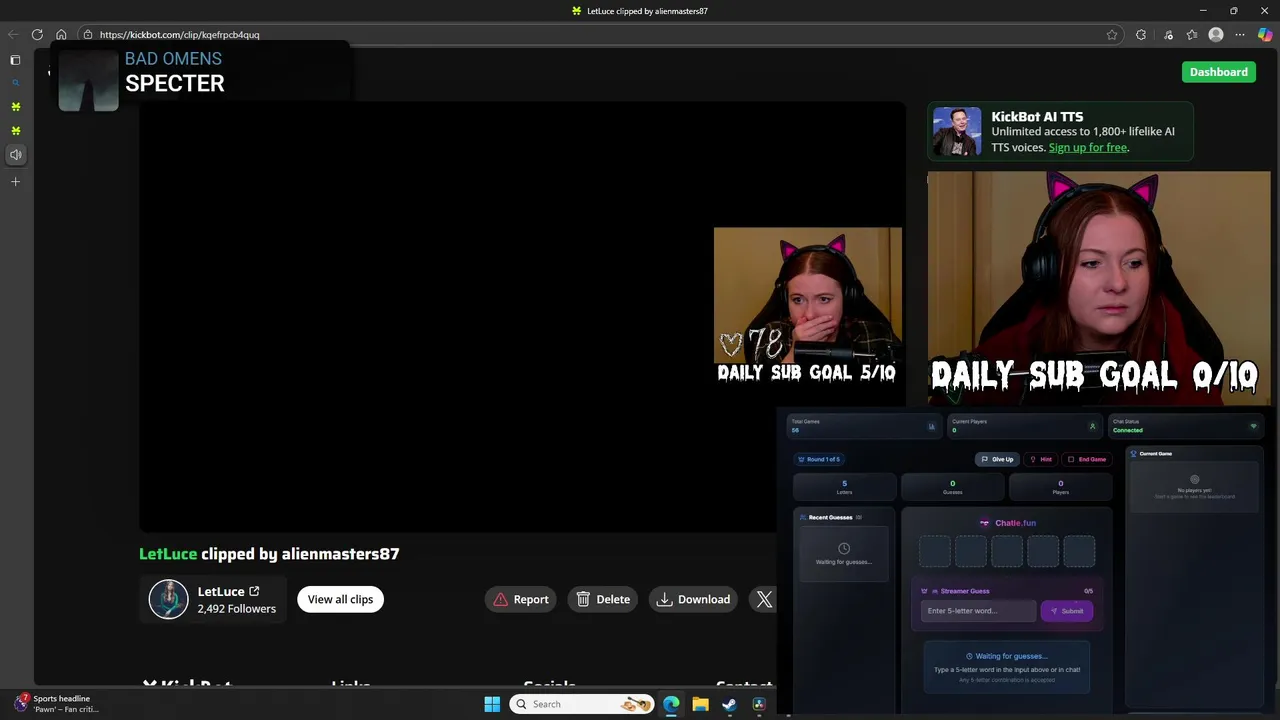Viewport: 1280px width, 720px height.
Task: Open the favorites list icon
Action: (x=1192, y=35)
